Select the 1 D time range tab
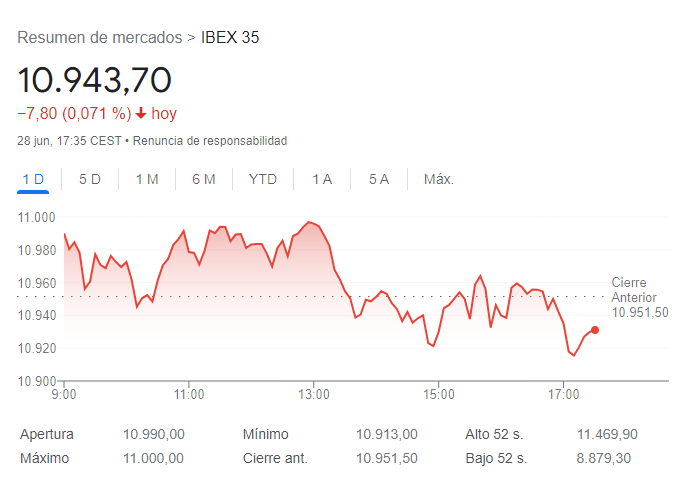692x485 pixels. (x=33, y=179)
